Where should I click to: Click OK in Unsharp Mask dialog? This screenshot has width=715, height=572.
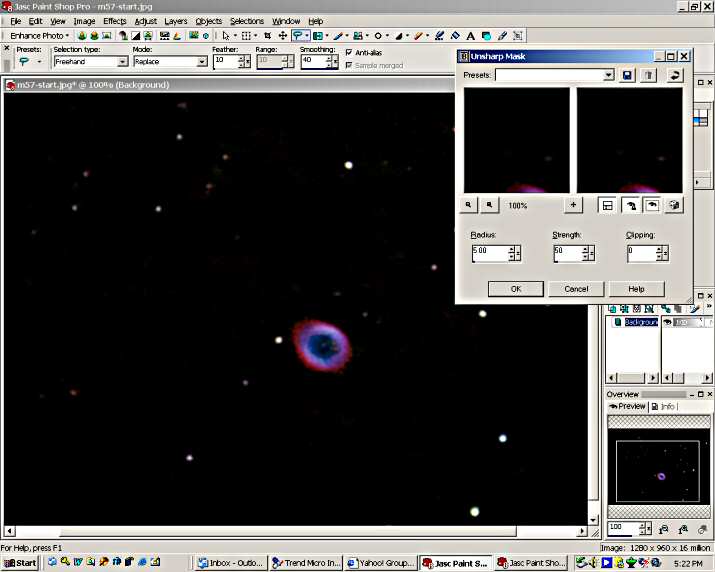click(x=515, y=289)
